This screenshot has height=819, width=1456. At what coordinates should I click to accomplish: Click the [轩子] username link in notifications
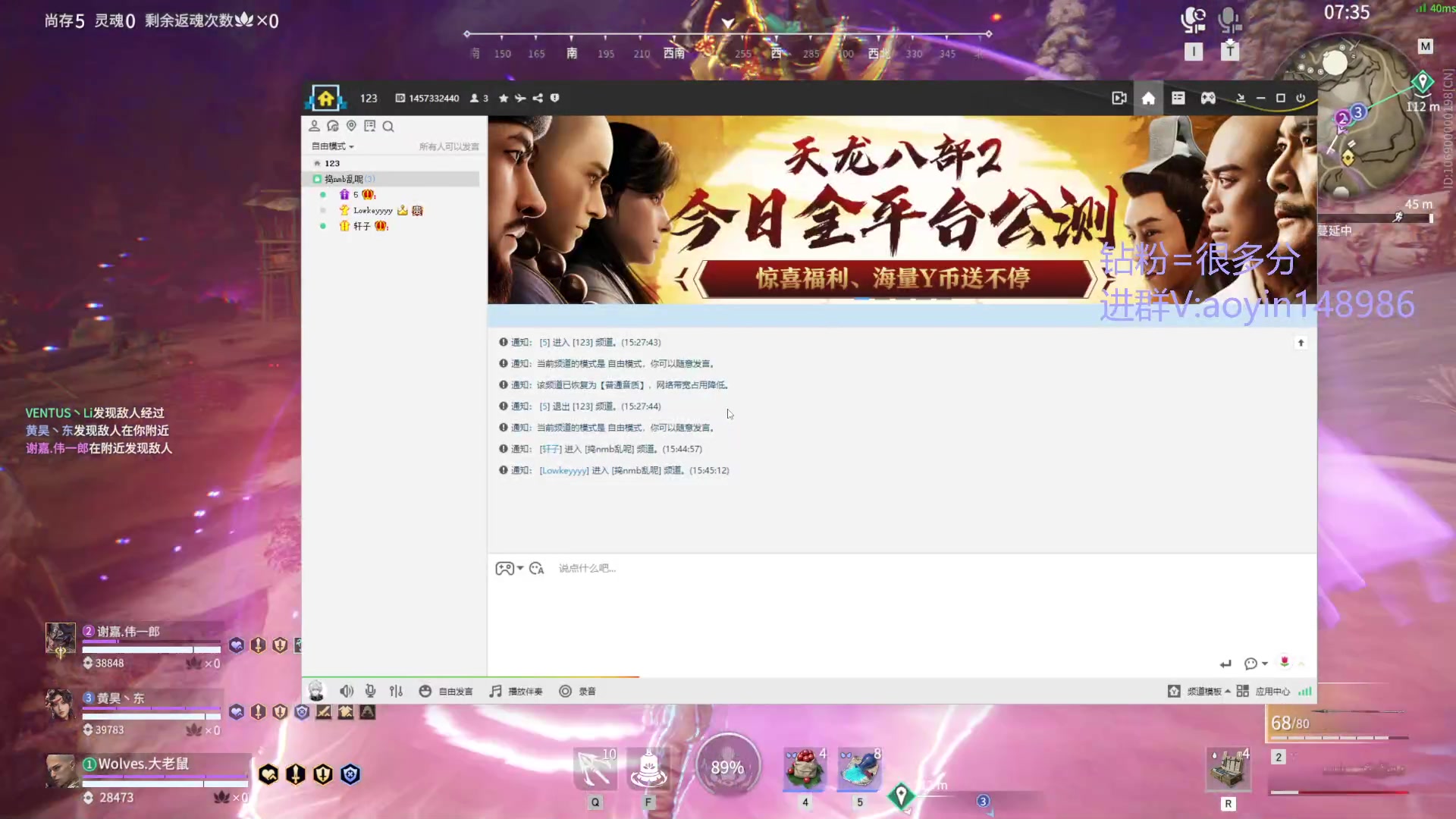(551, 449)
